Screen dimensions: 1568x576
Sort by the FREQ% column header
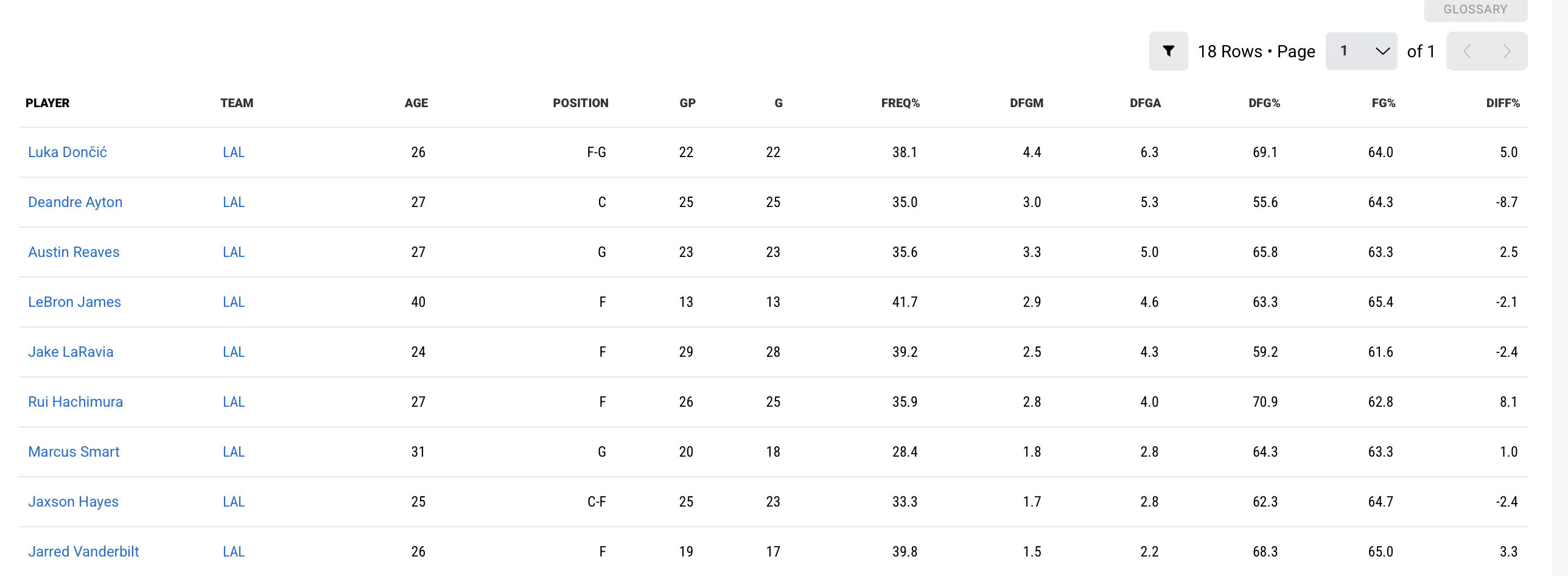coord(900,103)
